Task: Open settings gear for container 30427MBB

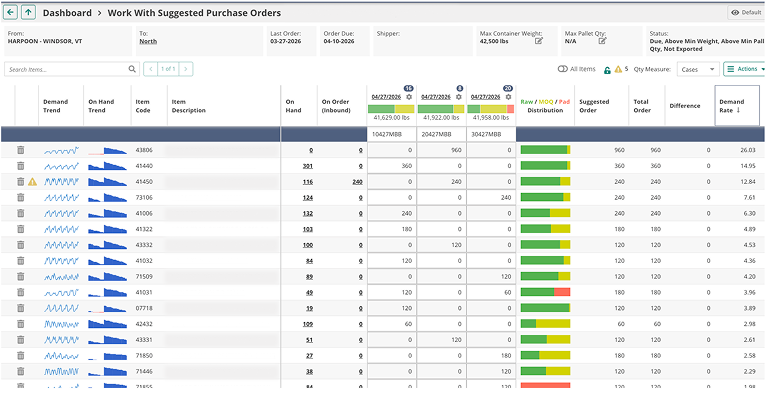Action: [508, 97]
